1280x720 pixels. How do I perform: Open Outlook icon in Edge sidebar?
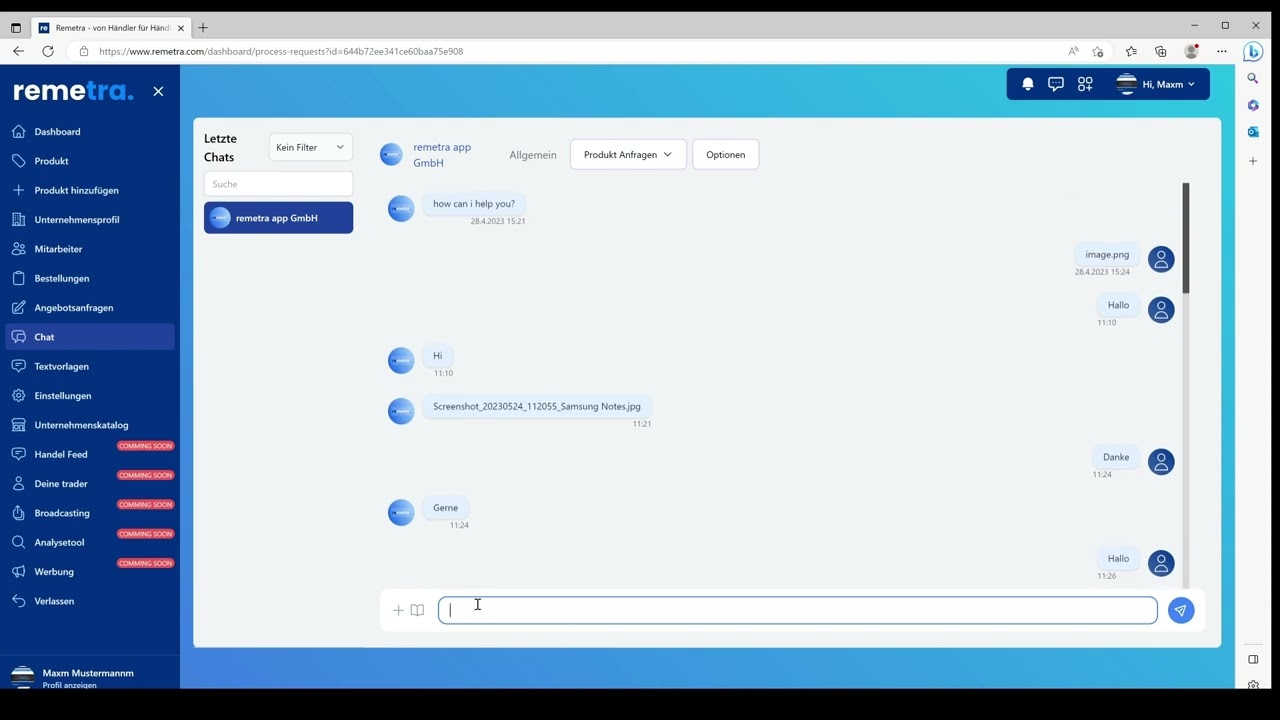coord(1253,132)
